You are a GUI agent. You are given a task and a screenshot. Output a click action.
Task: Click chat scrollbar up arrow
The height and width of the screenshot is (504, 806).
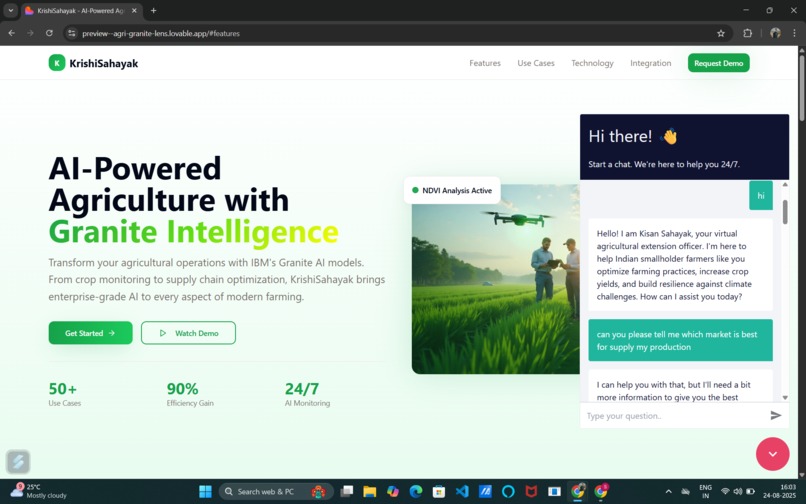785,184
